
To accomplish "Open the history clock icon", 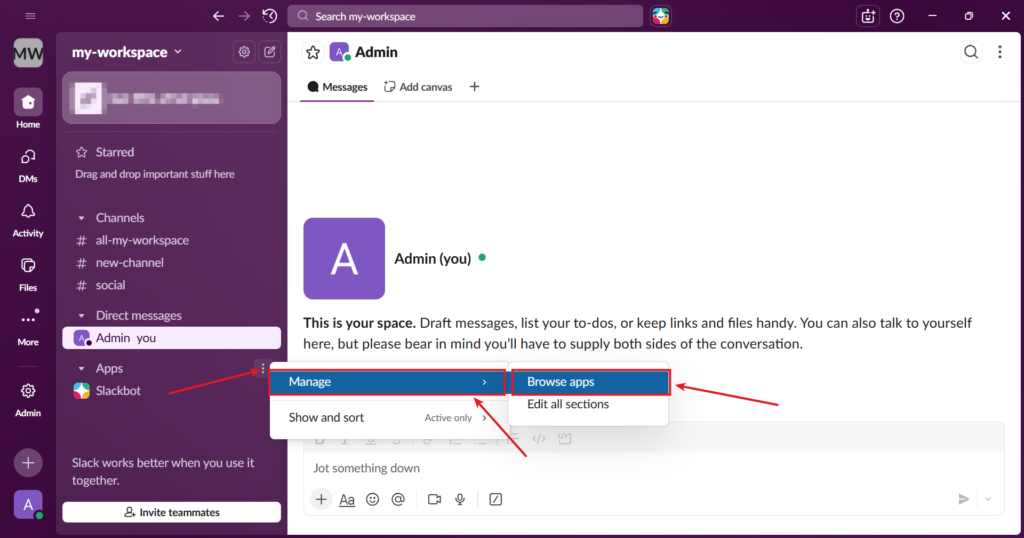I will click(270, 16).
